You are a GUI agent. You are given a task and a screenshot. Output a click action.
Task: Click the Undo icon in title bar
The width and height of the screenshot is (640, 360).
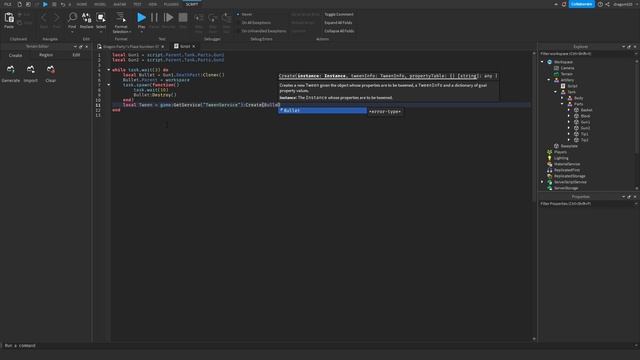63,4
